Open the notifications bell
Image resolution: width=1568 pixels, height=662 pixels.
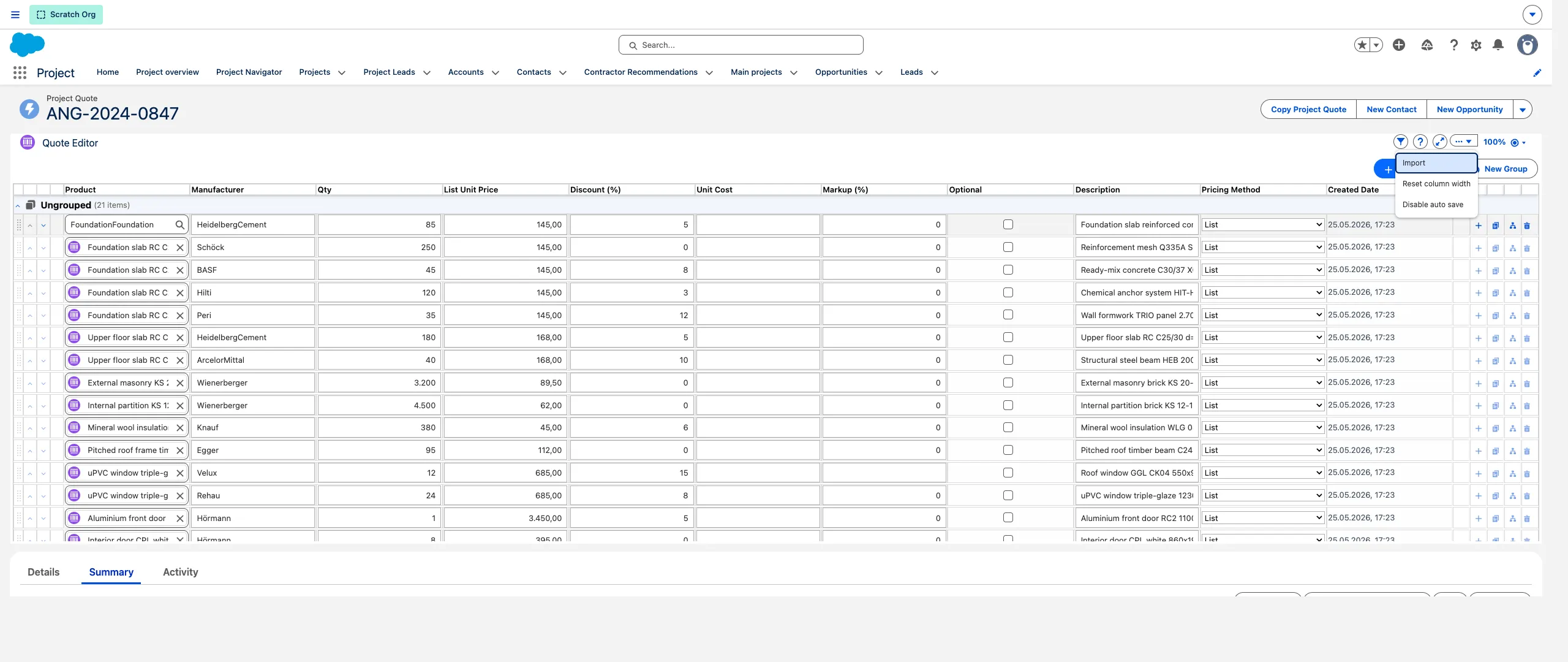click(1498, 45)
